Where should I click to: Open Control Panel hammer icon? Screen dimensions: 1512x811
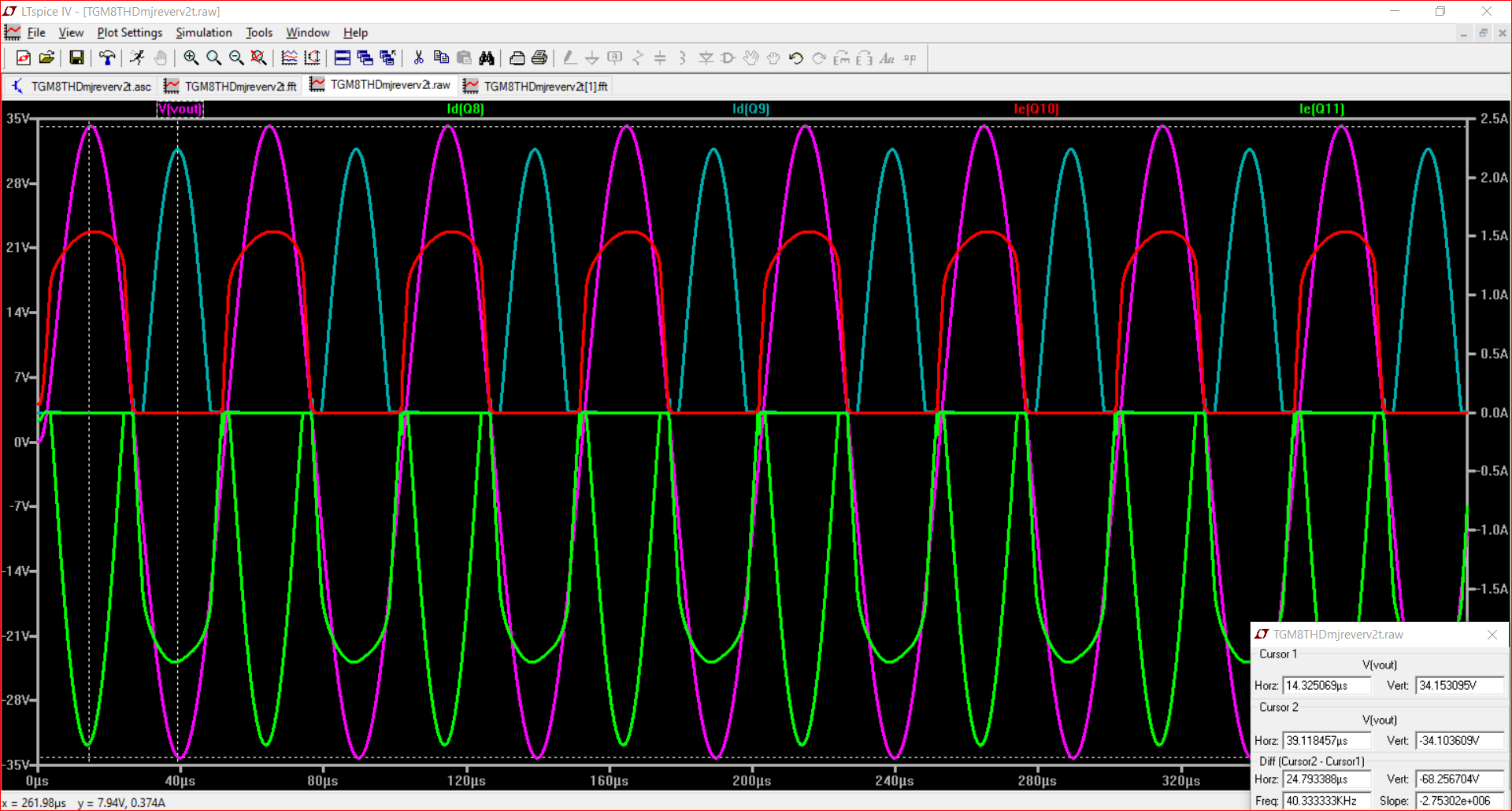tap(106, 58)
